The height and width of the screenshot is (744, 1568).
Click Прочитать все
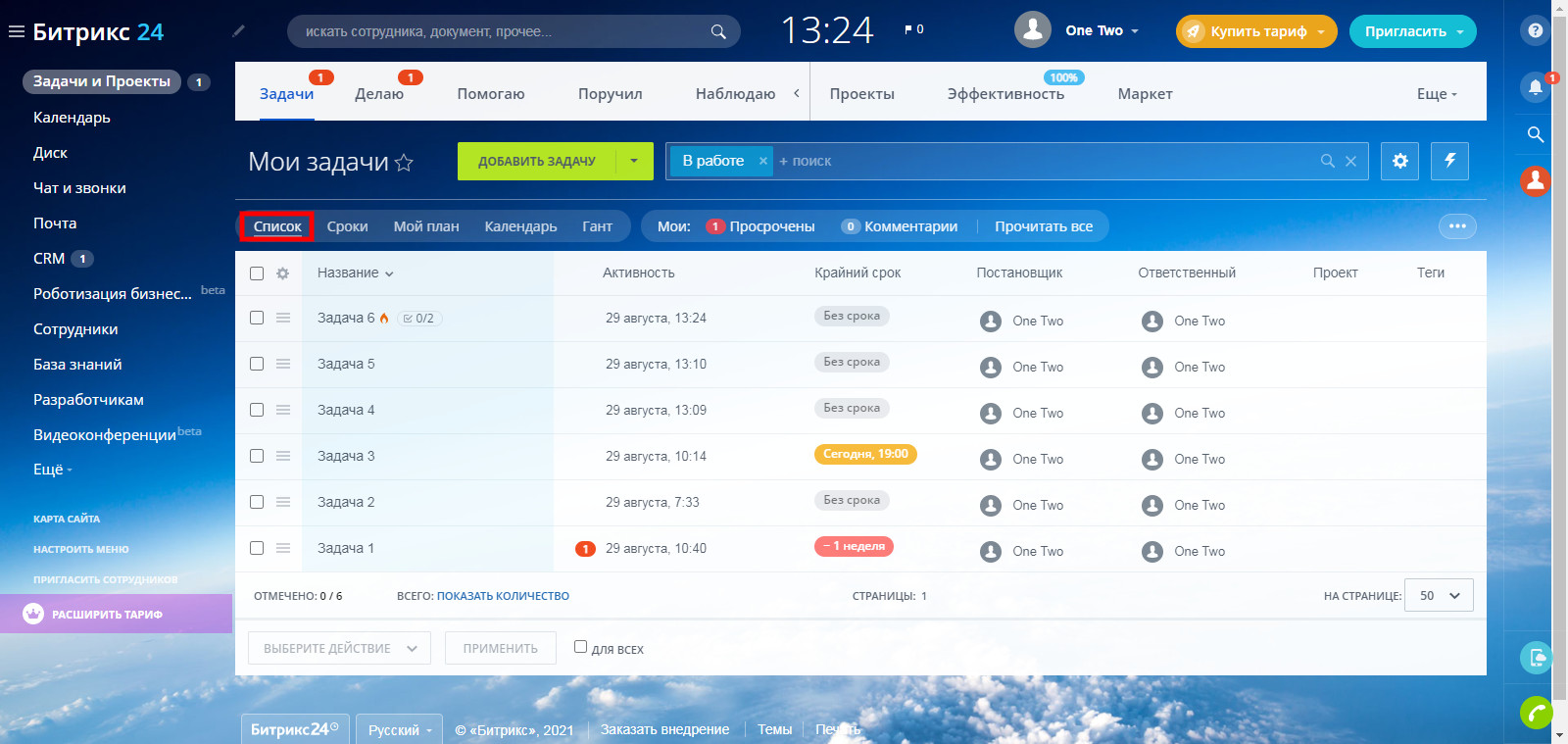tap(1044, 226)
